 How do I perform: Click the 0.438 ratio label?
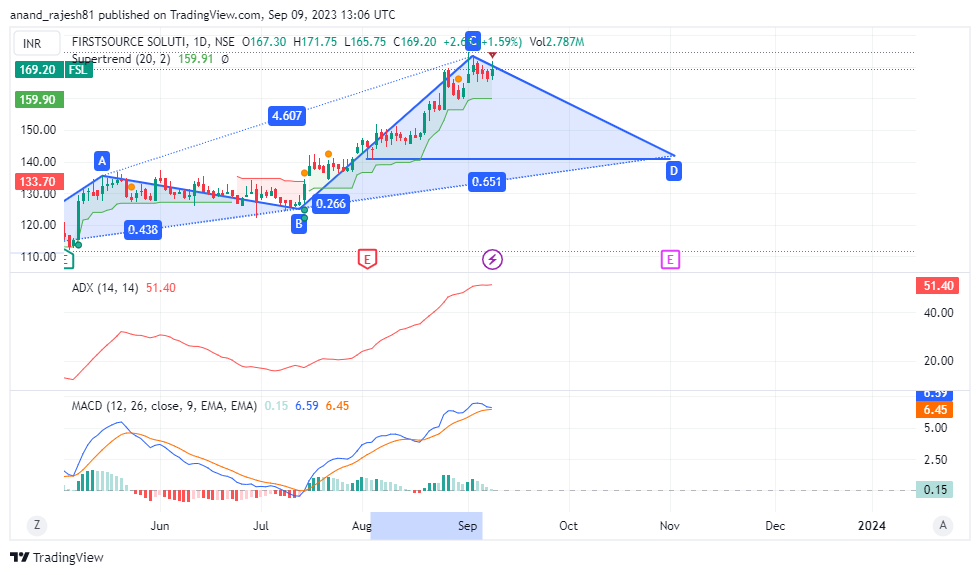coord(143,230)
